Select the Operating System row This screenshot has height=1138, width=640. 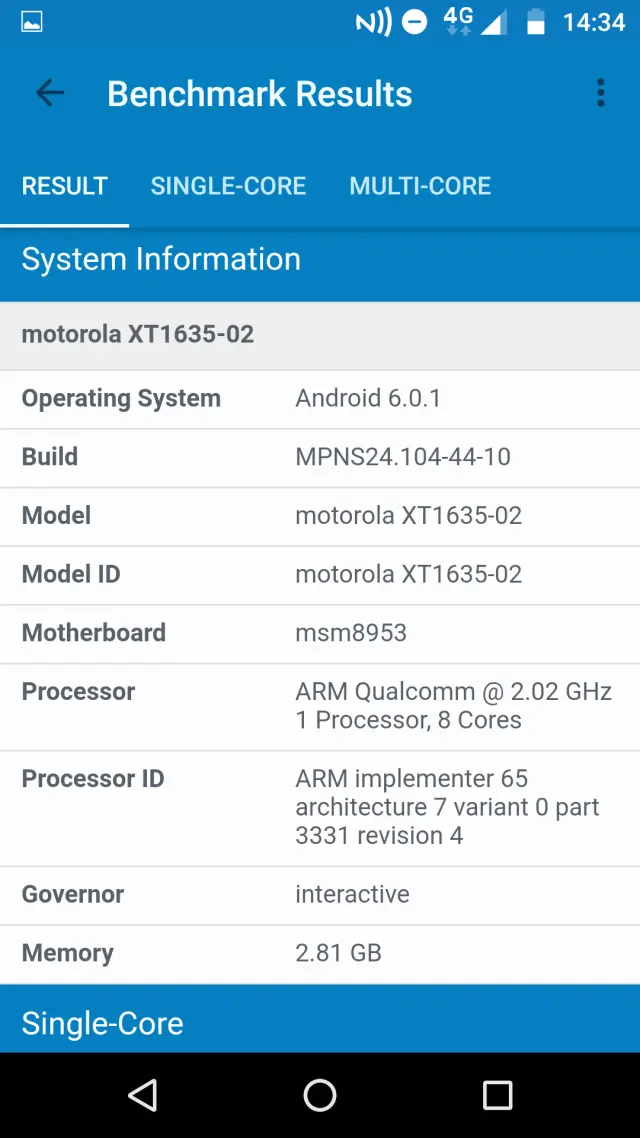[x=320, y=398]
